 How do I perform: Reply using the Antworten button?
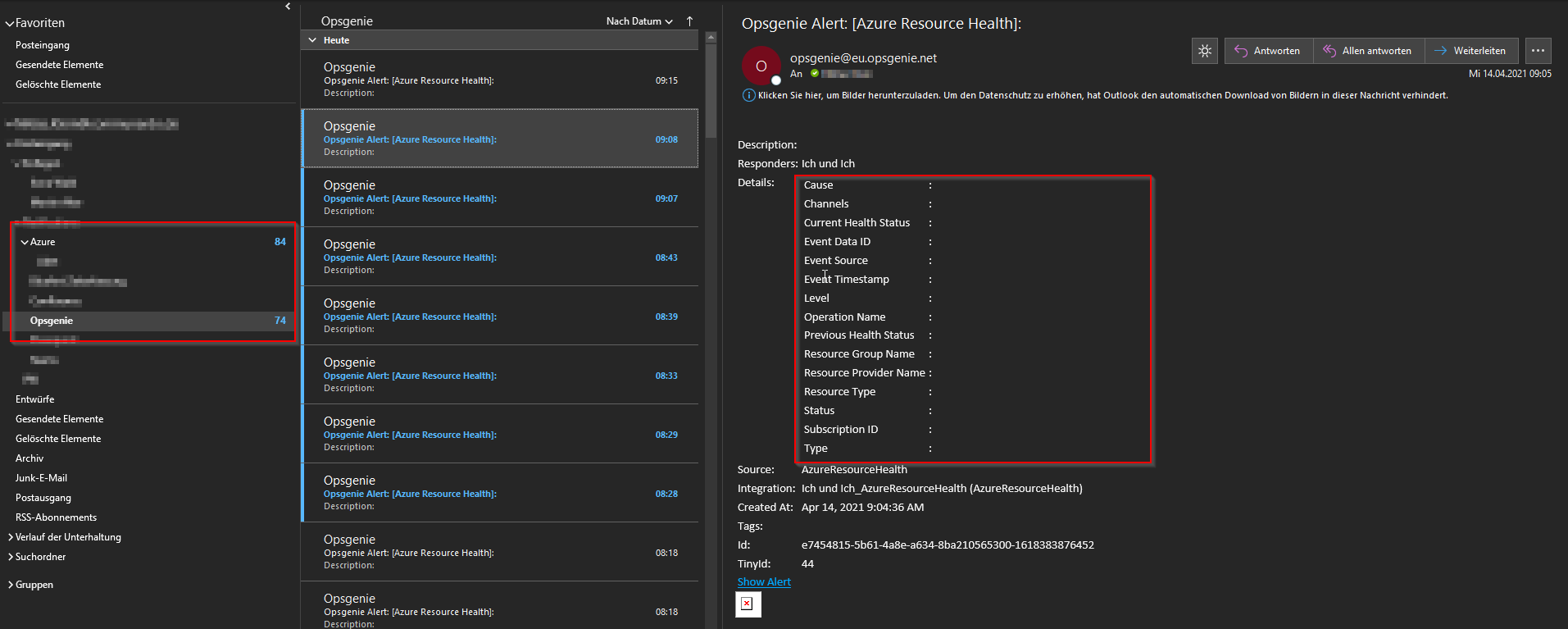pyautogui.click(x=1268, y=51)
